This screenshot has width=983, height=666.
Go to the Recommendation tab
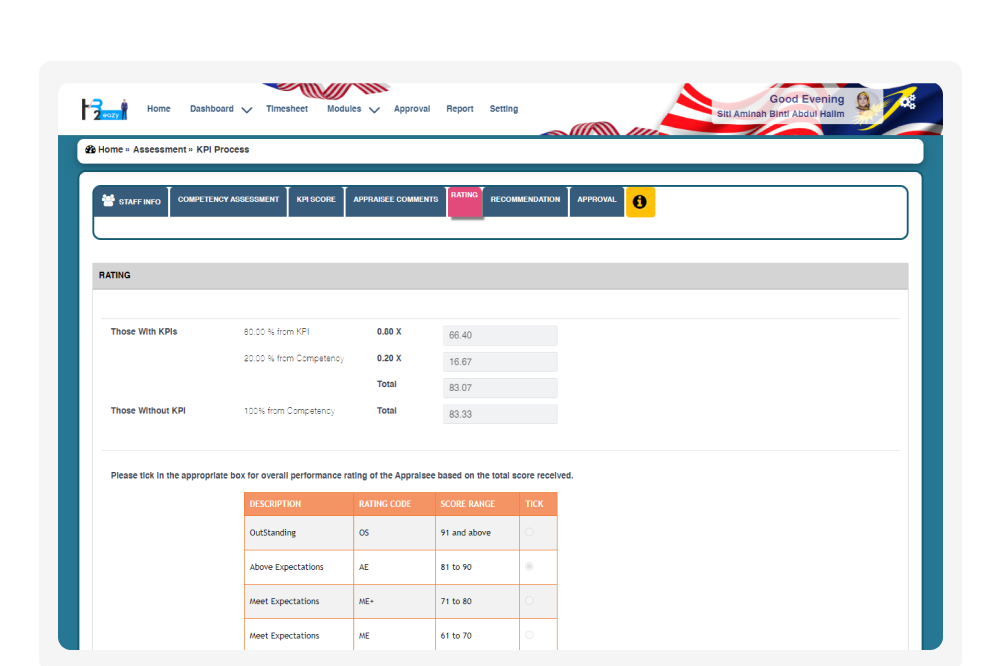[525, 200]
